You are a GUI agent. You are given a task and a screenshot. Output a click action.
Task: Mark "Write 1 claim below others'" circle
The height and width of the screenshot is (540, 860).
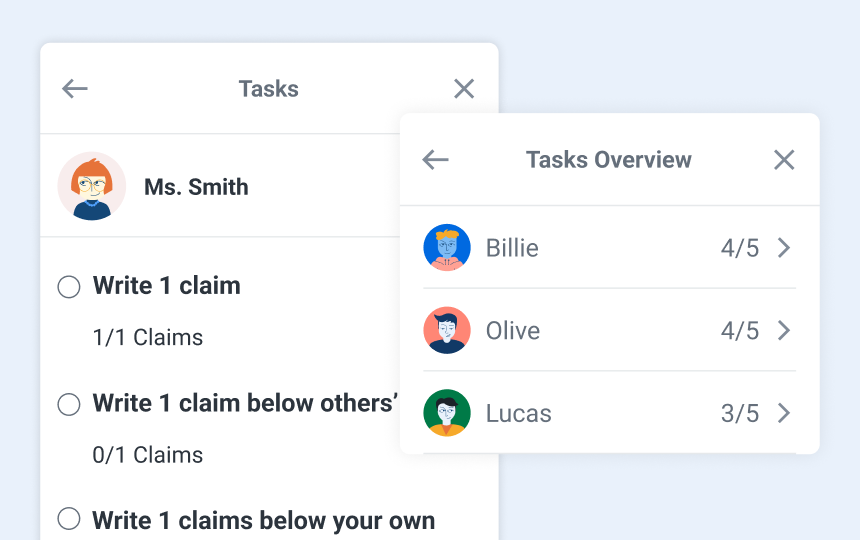[69, 404]
